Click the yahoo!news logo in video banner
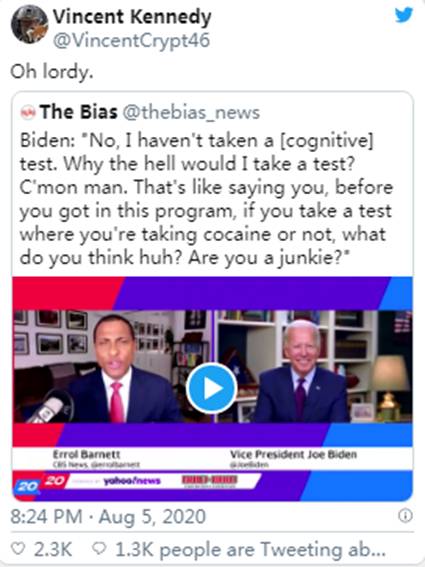Viewport: 425px width, 567px height. tap(132, 481)
